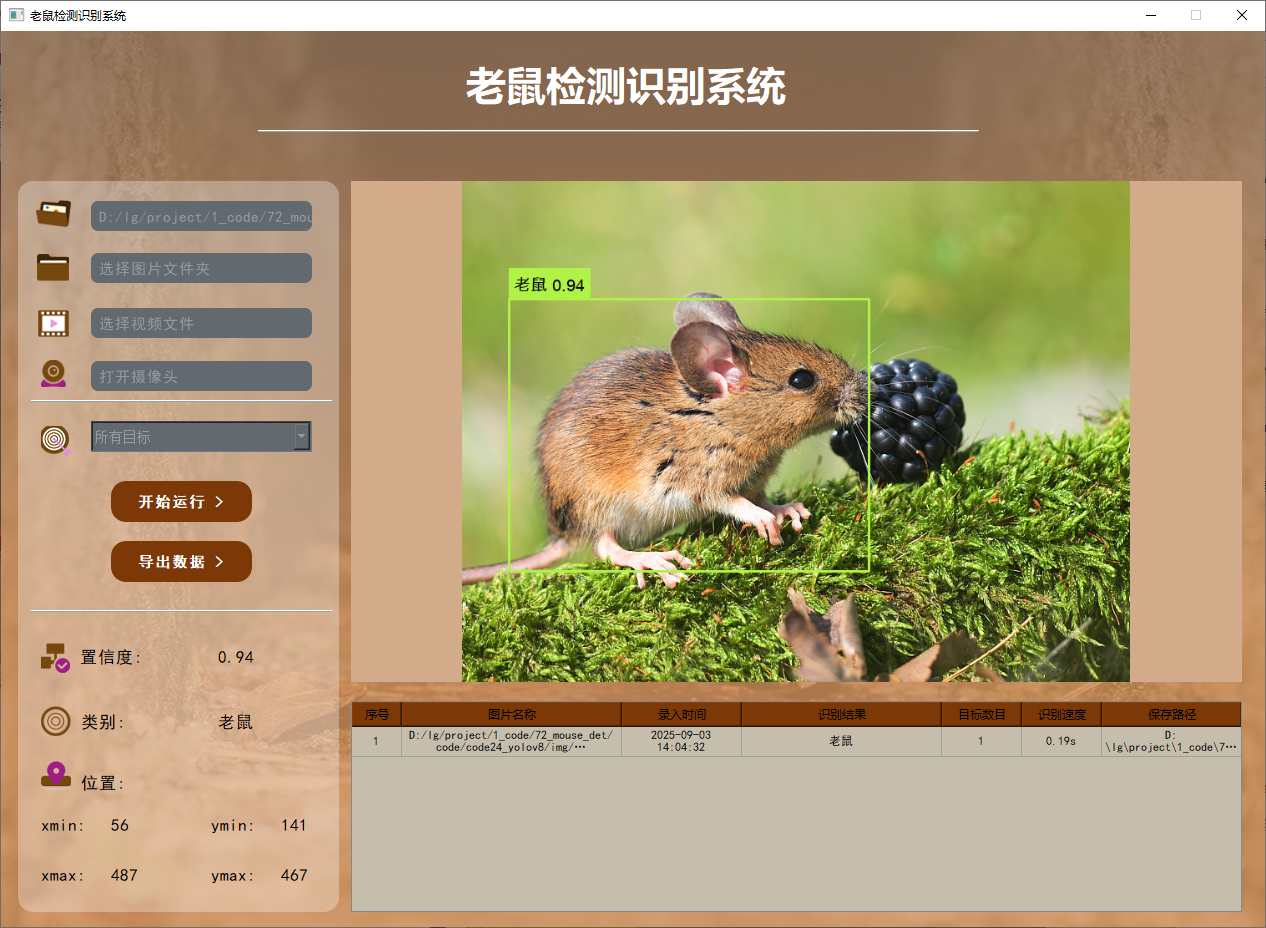
Task: Click the 录入时间 column header
Action: (x=681, y=714)
